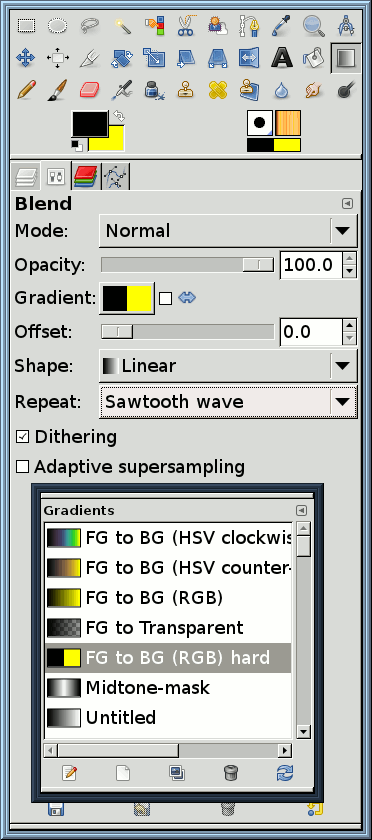This screenshot has width=372, height=840.
Task: Choose the Foreground Select tool
Action: pos(218,25)
